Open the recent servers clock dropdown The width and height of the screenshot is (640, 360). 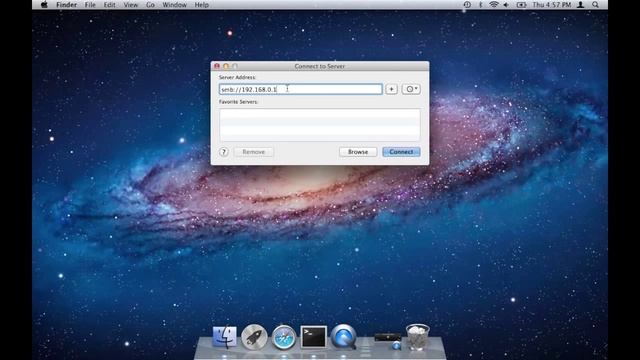click(x=411, y=89)
